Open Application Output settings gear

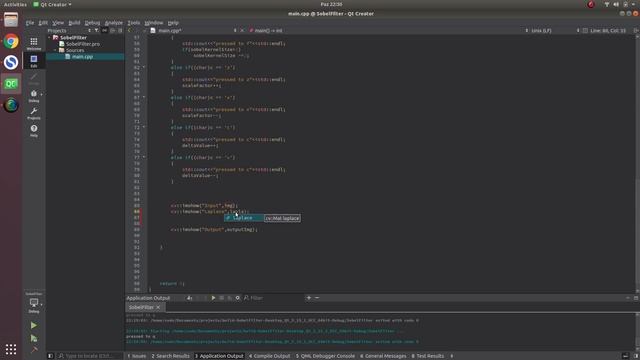tap(238, 298)
